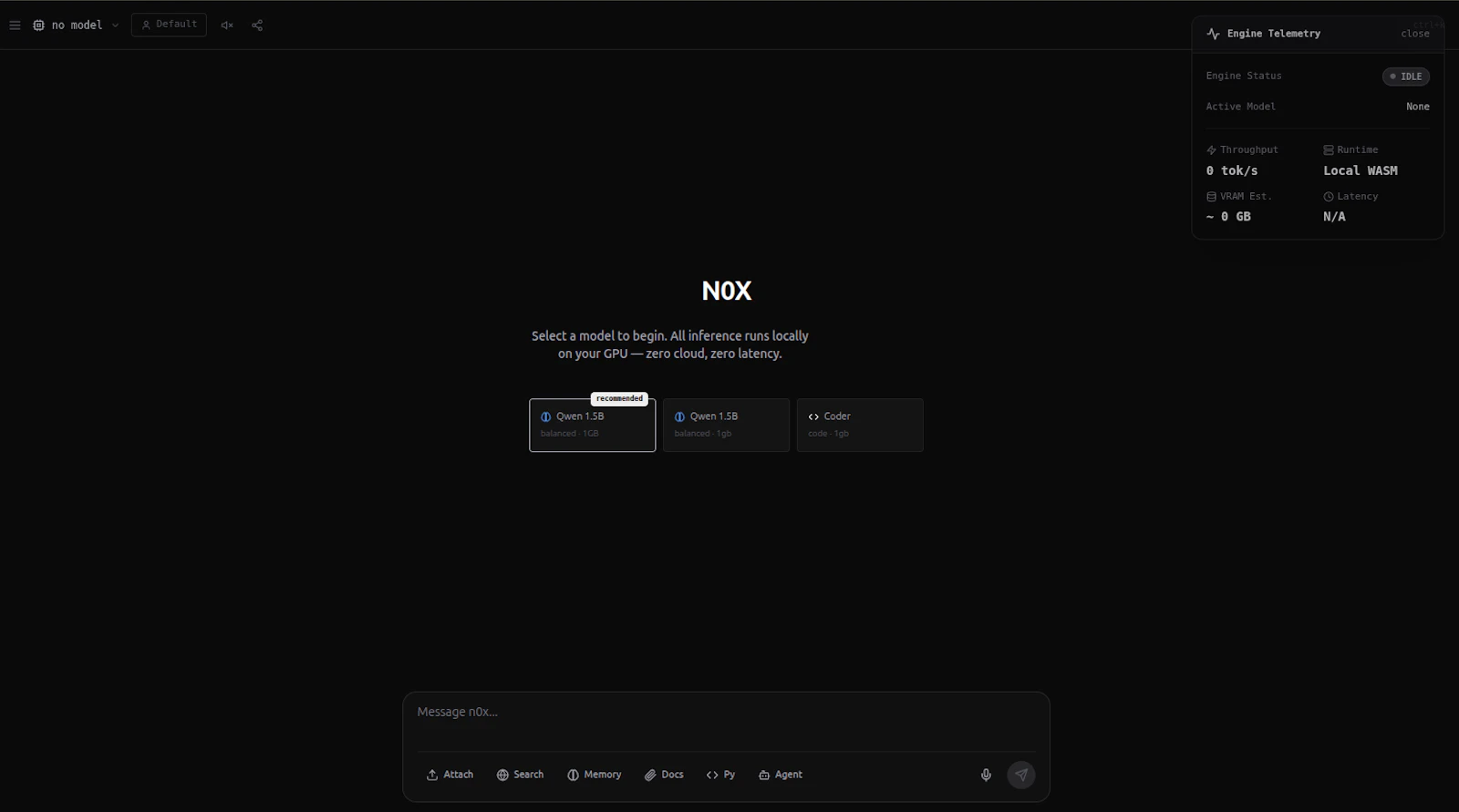Viewport: 1459px width, 812px height.
Task: Click the Attach upload button
Action: [x=450, y=775]
